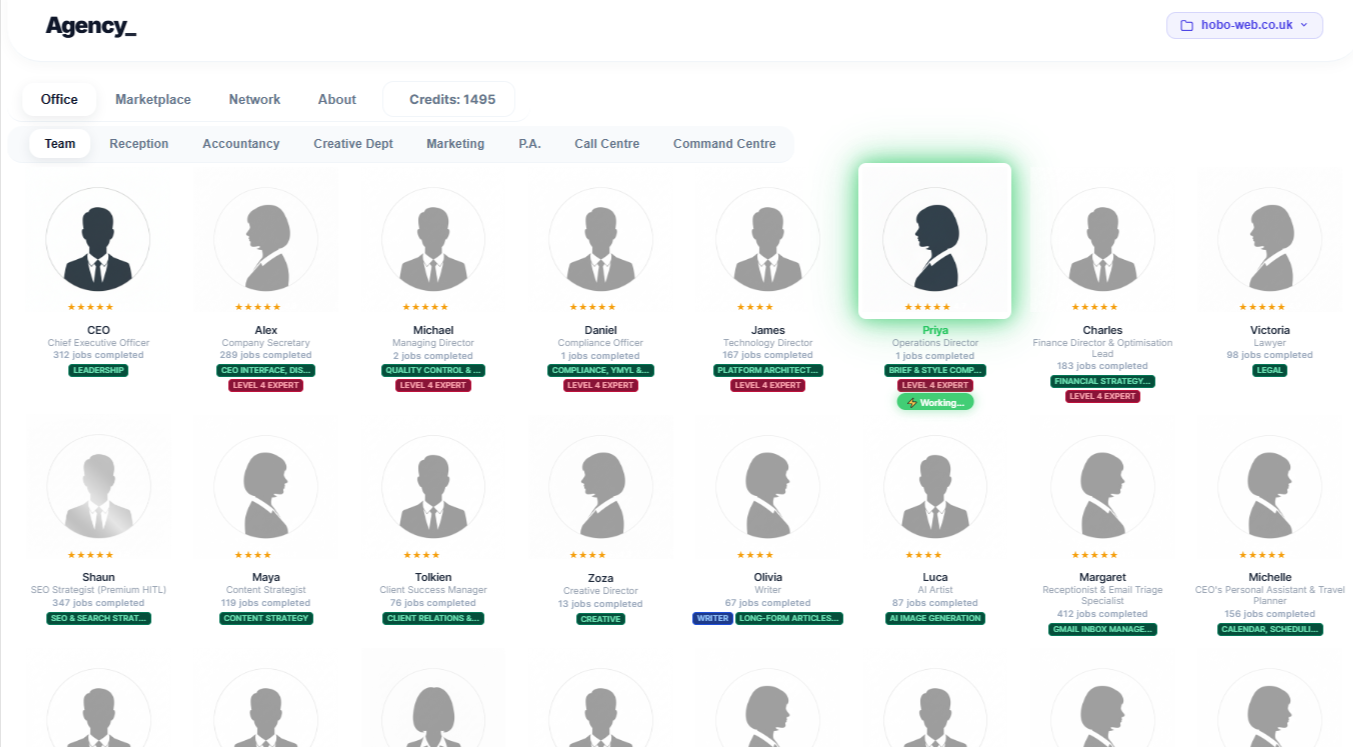Viewport: 1353px width, 747px height.
Task: Click Daniel's COMPLIANCE, YMYL skill badge
Action: pos(600,370)
